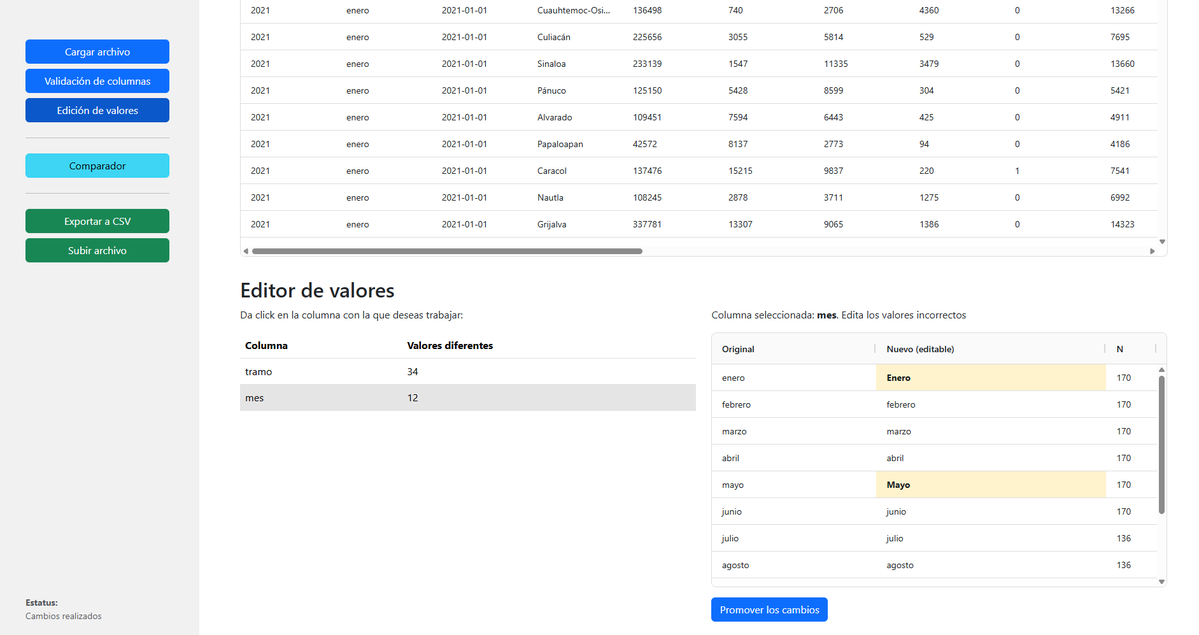1199x635 pixels.
Task: Click count 136 in julio row
Action: tap(1123, 539)
